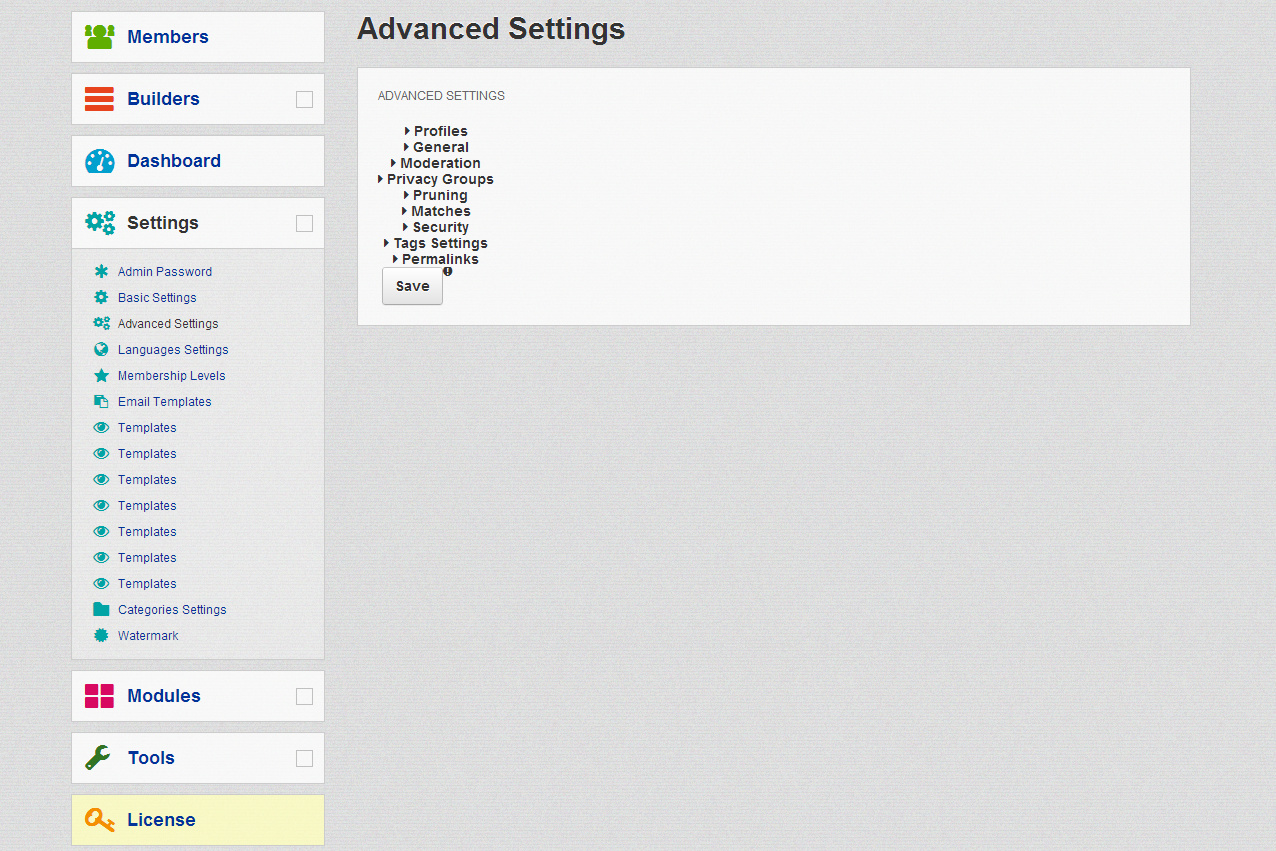Image resolution: width=1276 pixels, height=851 pixels.
Task: Open the Membership Levels link
Action: coord(172,376)
